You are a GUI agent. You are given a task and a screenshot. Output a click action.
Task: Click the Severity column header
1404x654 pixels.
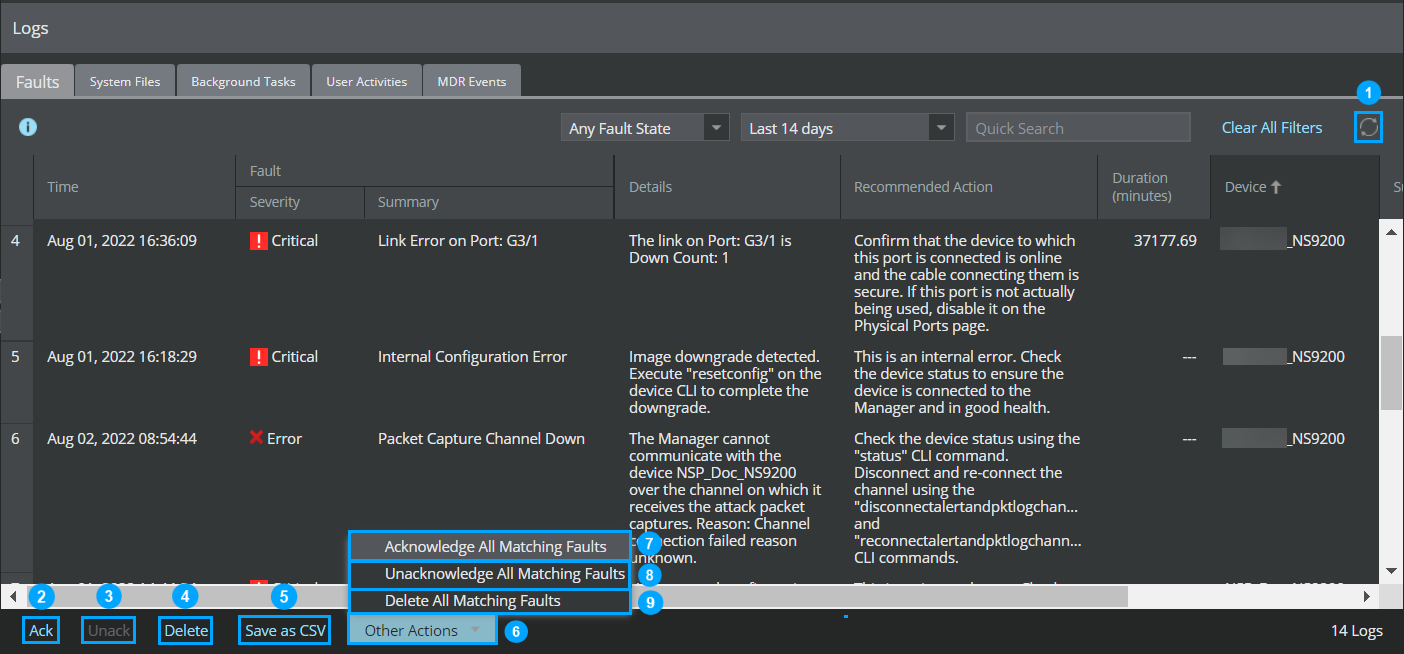pos(300,202)
